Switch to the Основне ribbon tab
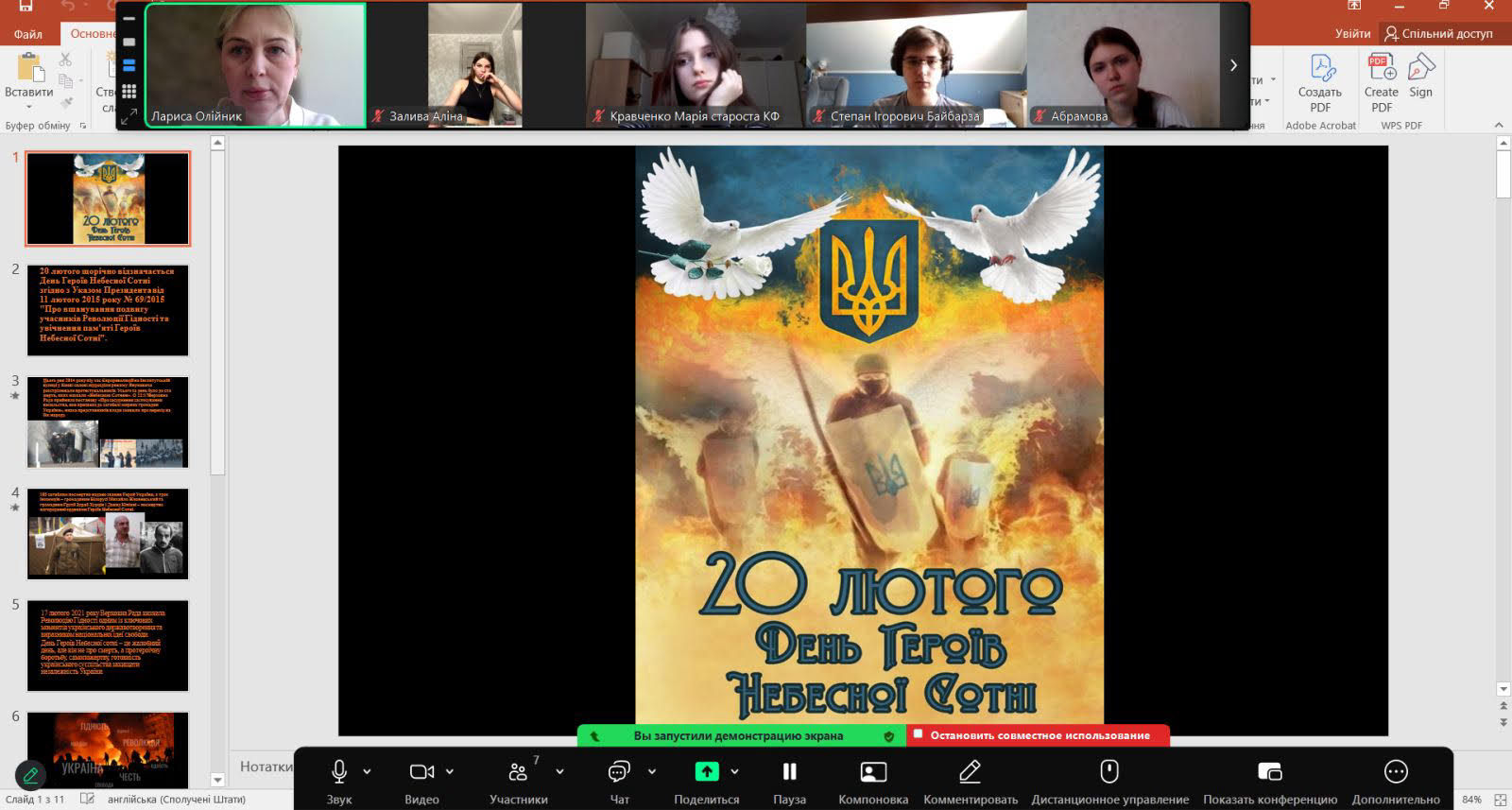 tap(93, 34)
